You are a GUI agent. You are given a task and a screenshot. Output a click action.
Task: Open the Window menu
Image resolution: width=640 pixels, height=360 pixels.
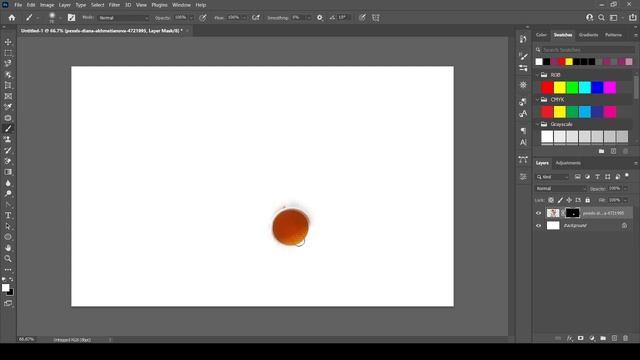181,5
